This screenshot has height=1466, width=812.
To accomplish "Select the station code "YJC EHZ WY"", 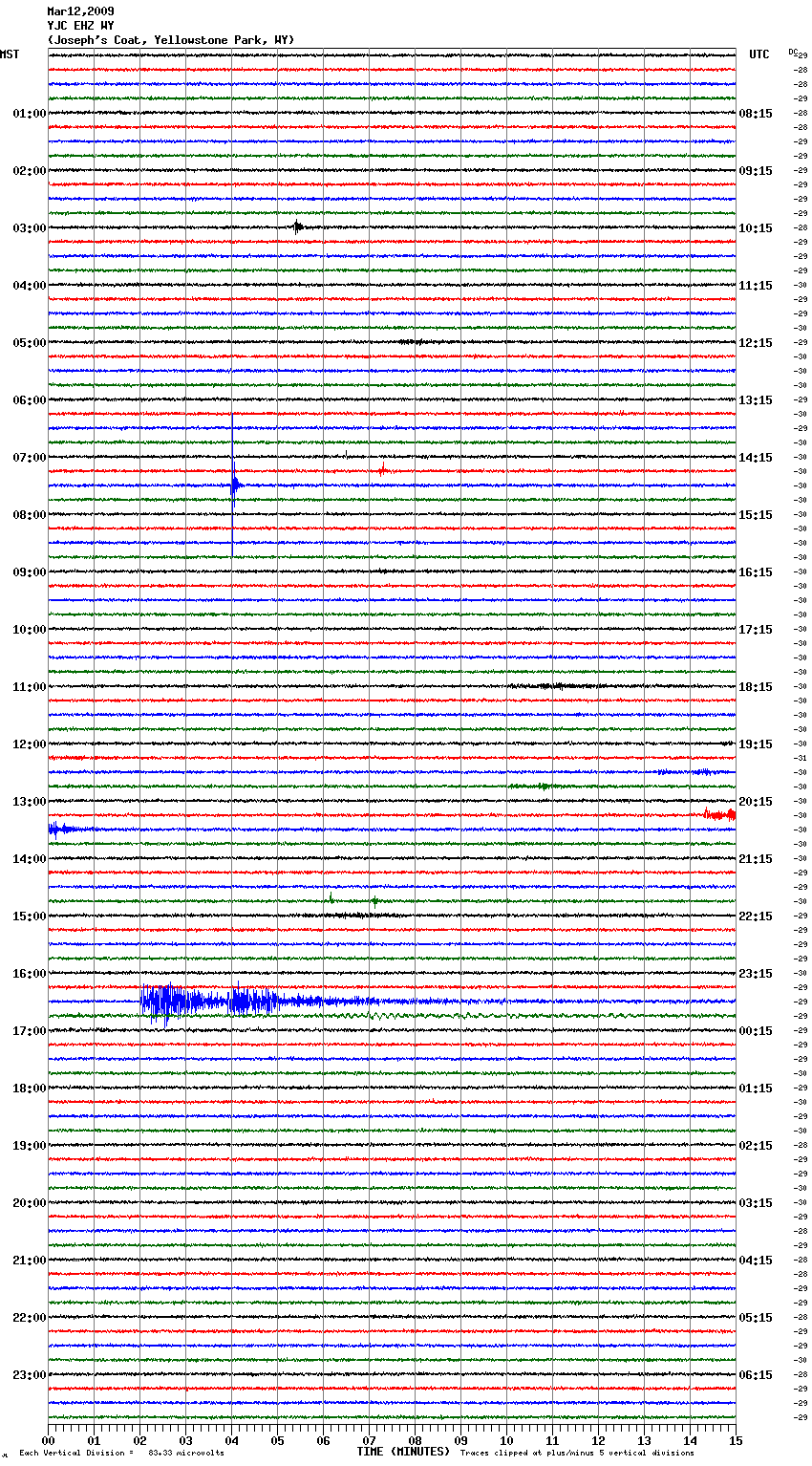I will click(x=80, y=26).
